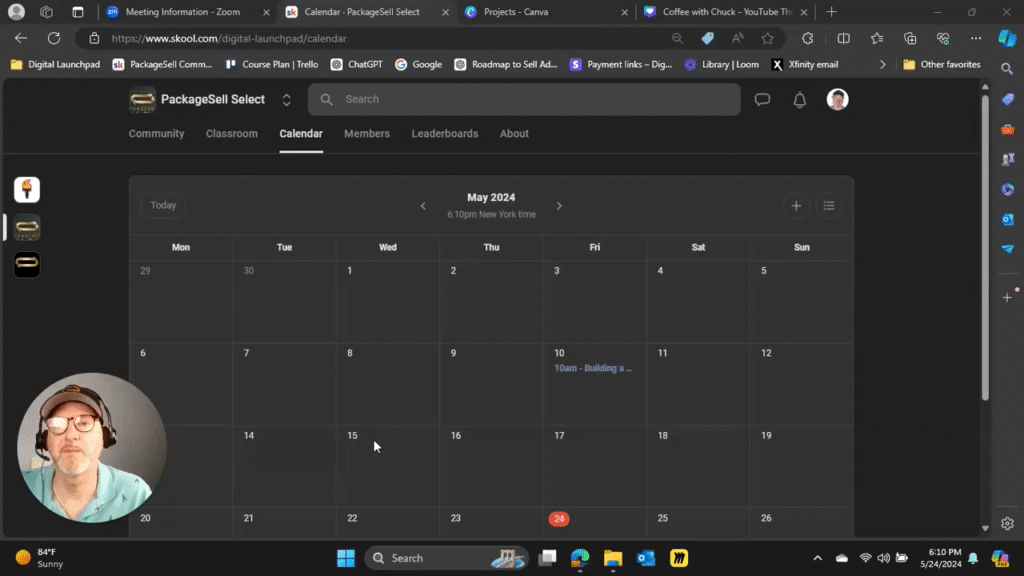
Task: Click the profile avatar in the header
Action: [x=837, y=99]
